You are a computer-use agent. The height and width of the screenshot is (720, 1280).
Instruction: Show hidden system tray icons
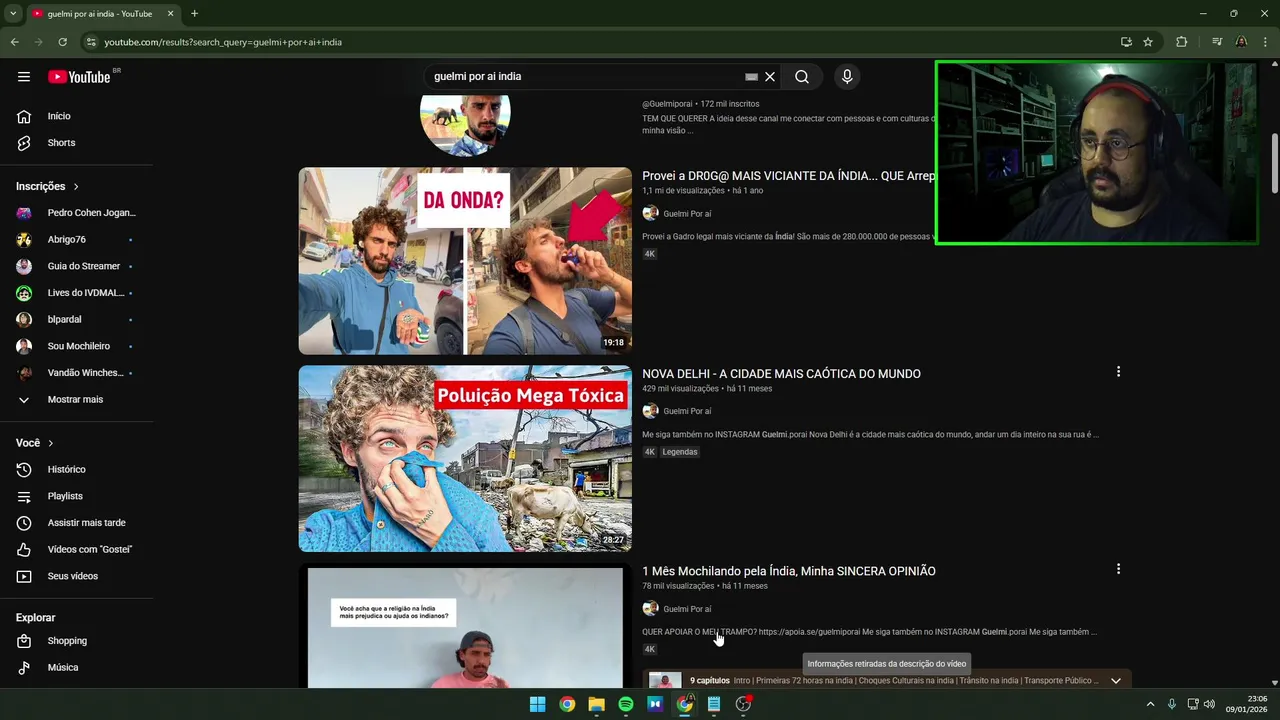(1150, 704)
